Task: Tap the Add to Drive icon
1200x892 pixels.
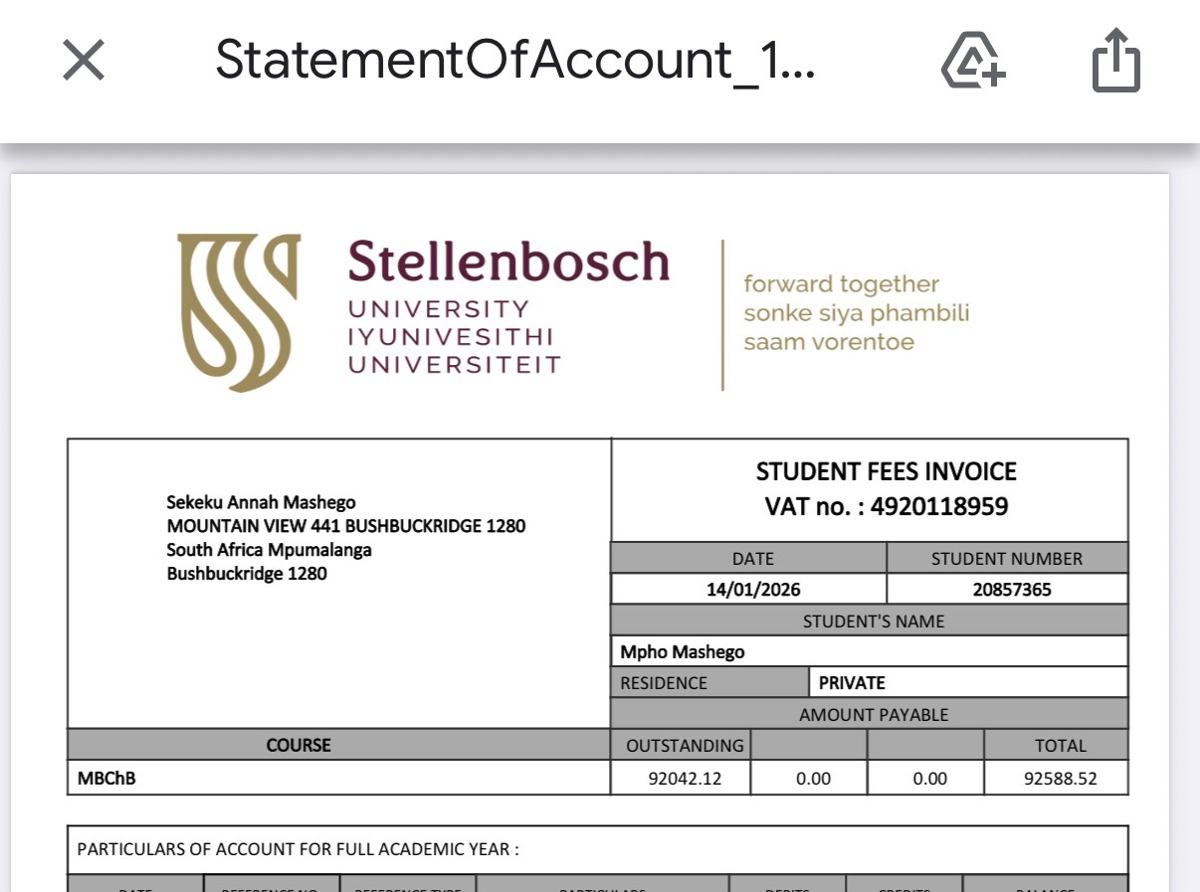Action: (973, 61)
